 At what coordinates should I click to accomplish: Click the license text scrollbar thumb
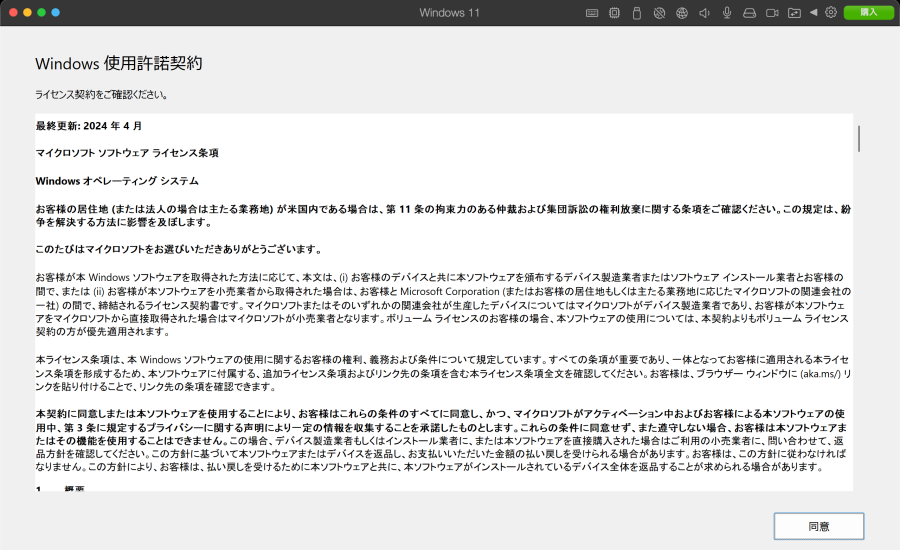click(859, 138)
